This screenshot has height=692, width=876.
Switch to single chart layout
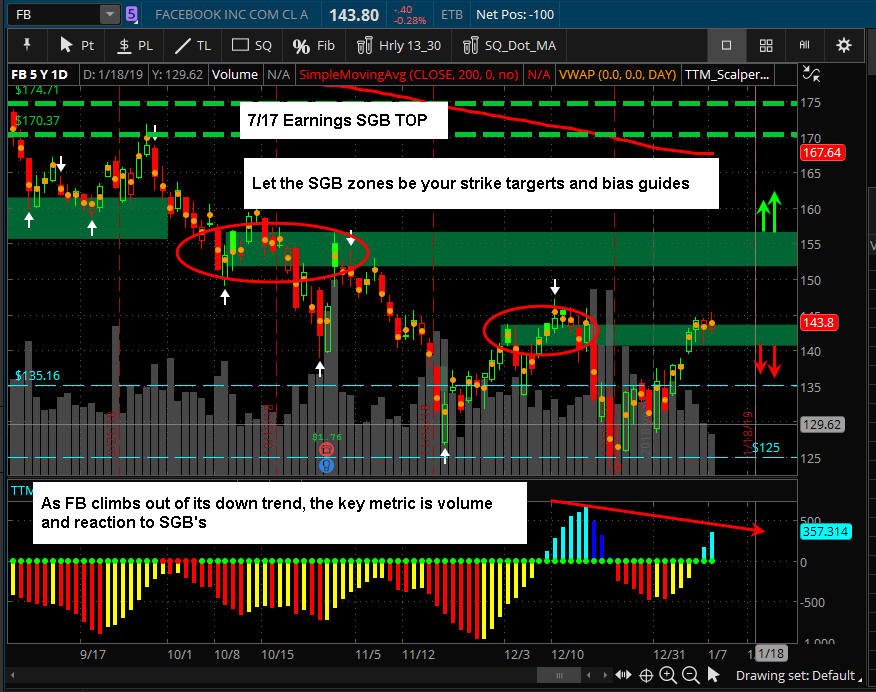(x=726, y=45)
